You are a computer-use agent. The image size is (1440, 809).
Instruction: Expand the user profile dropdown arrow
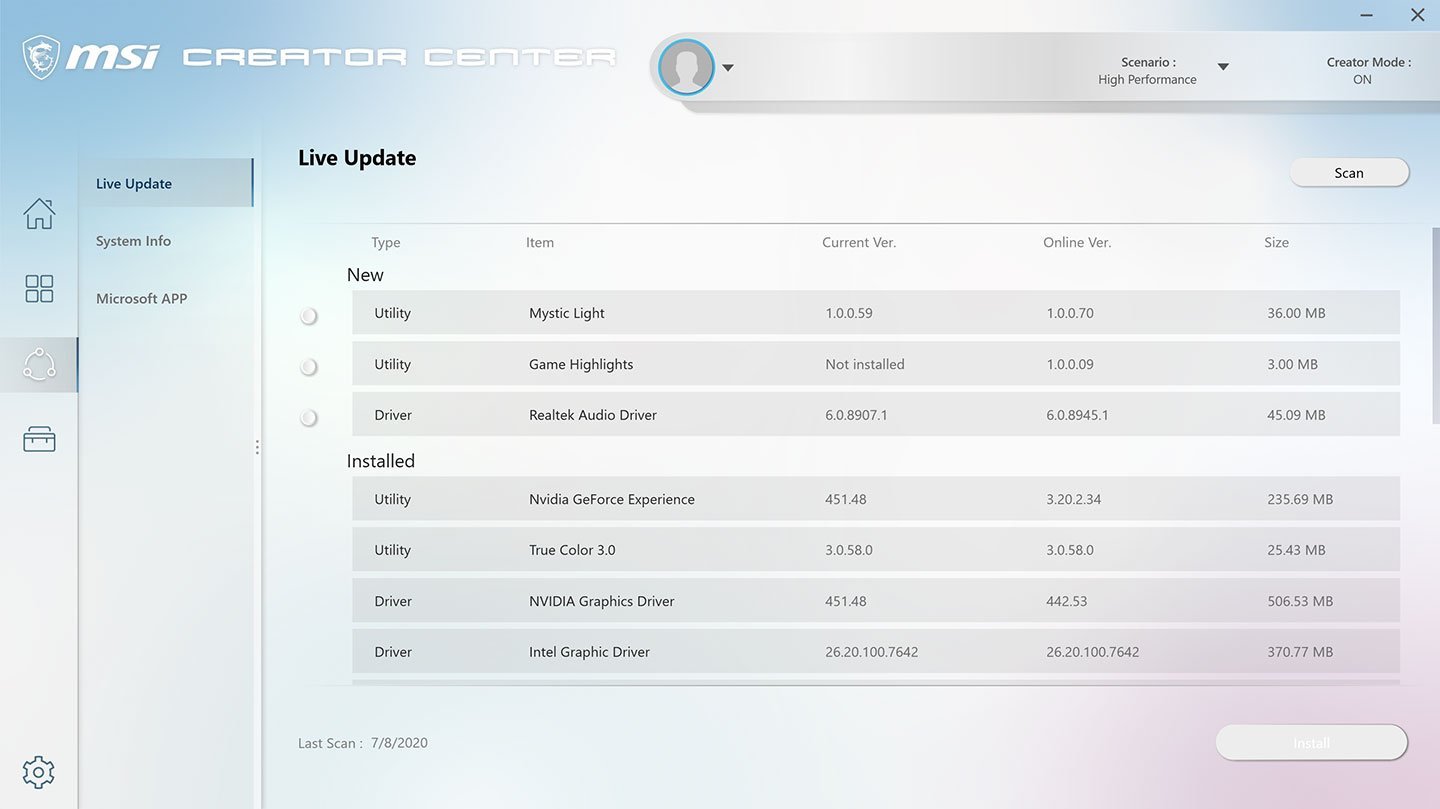[728, 68]
